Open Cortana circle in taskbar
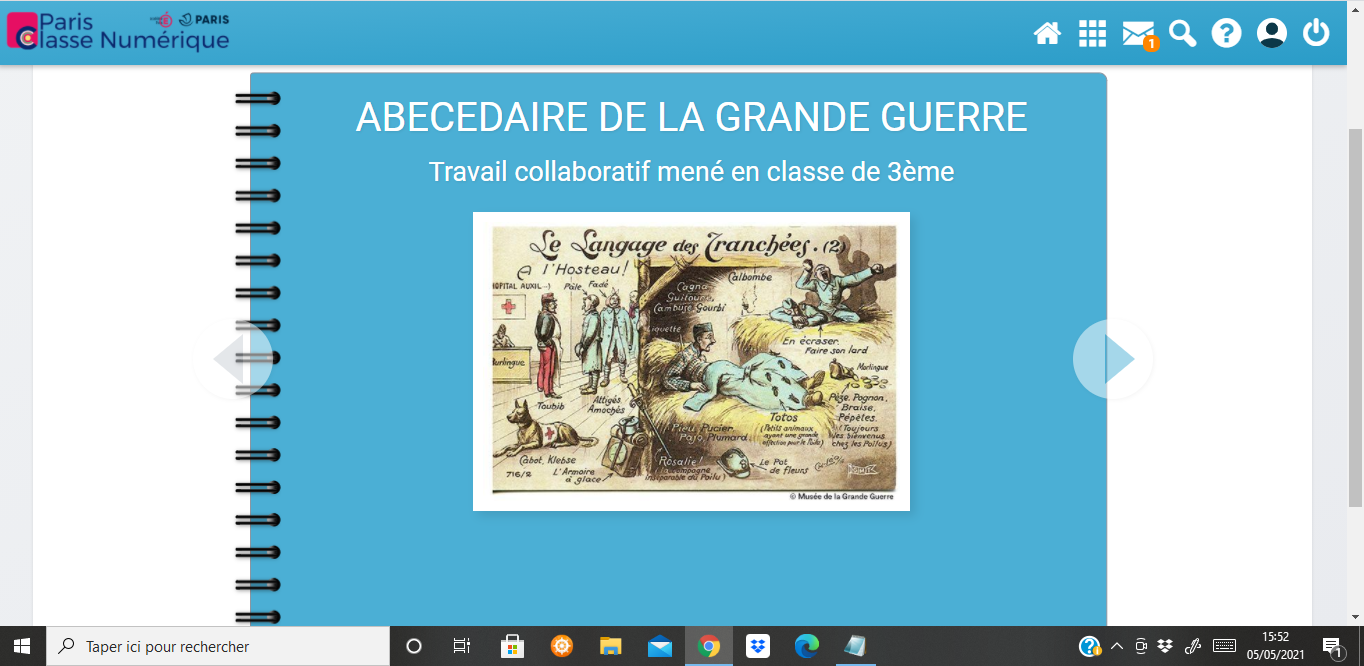1364x666 pixels. pyautogui.click(x=414, y=646)
